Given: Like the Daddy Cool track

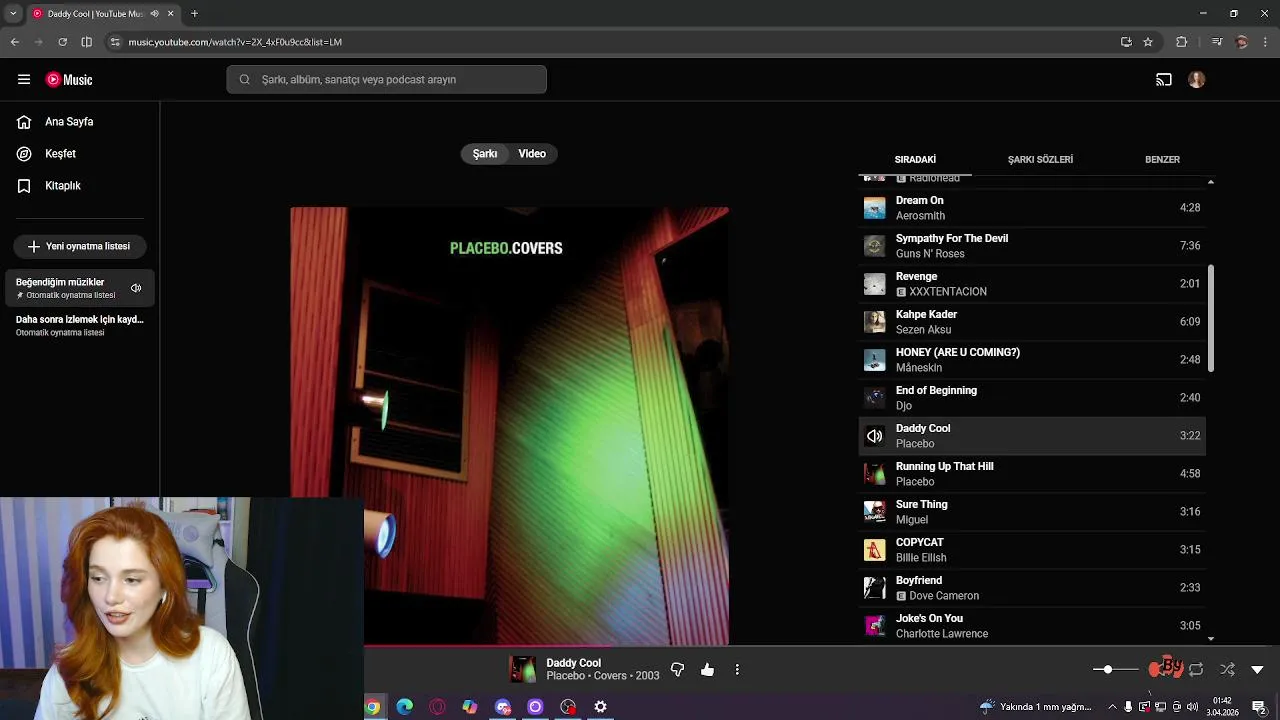Looking at the screenshot, I should pyautogui.click(x=708, y=669).
